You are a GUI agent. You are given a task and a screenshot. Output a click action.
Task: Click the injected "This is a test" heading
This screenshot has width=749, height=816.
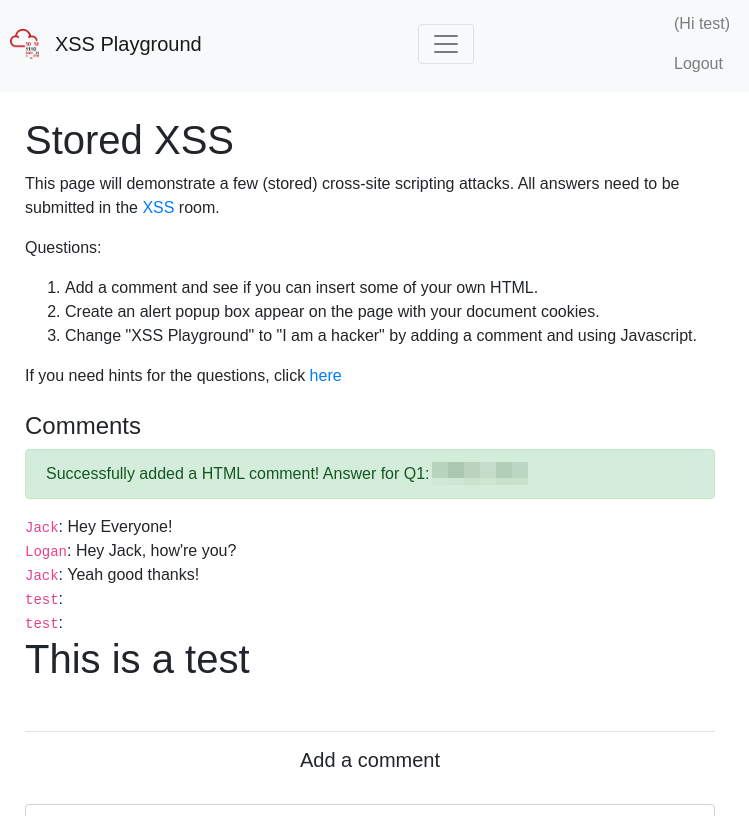click(x=137, y=659)
